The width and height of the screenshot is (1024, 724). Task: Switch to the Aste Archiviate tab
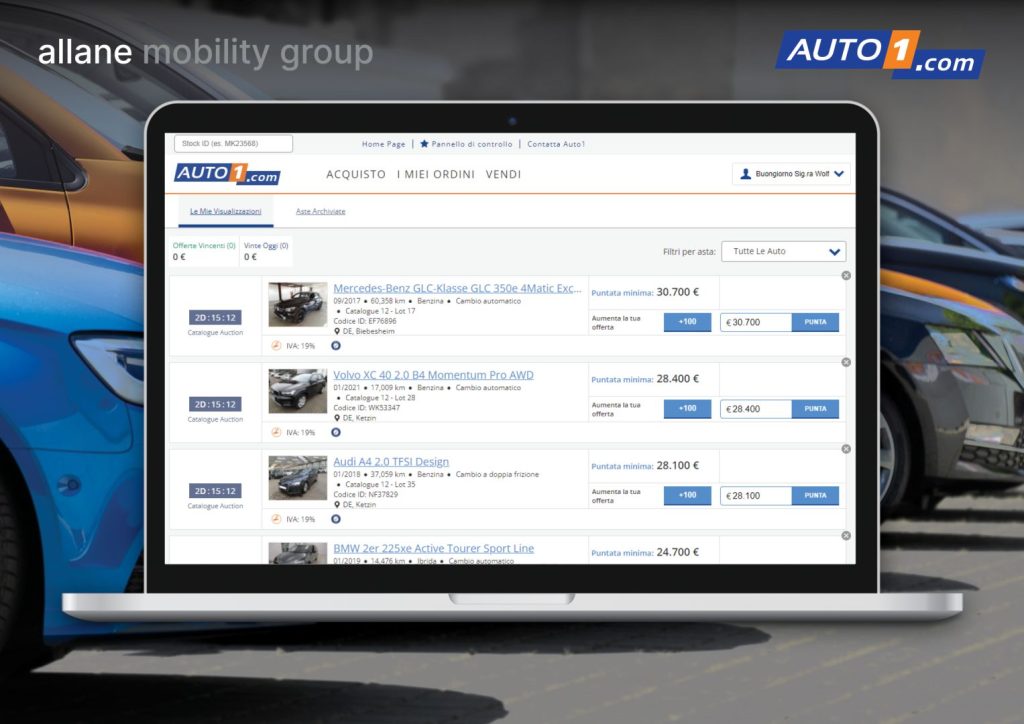[321, 211]
